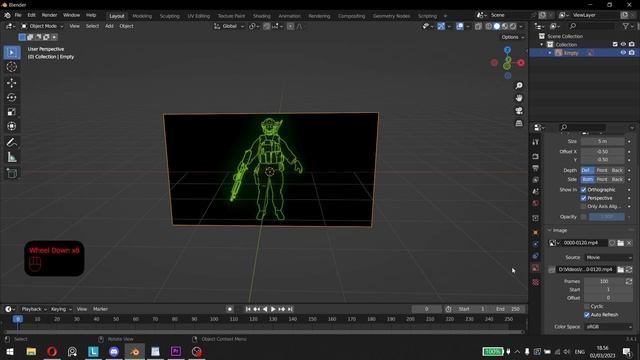Viewport: 640px width, 360px height.
Task: Select the Move tool
Action: [x=12, y=83]
